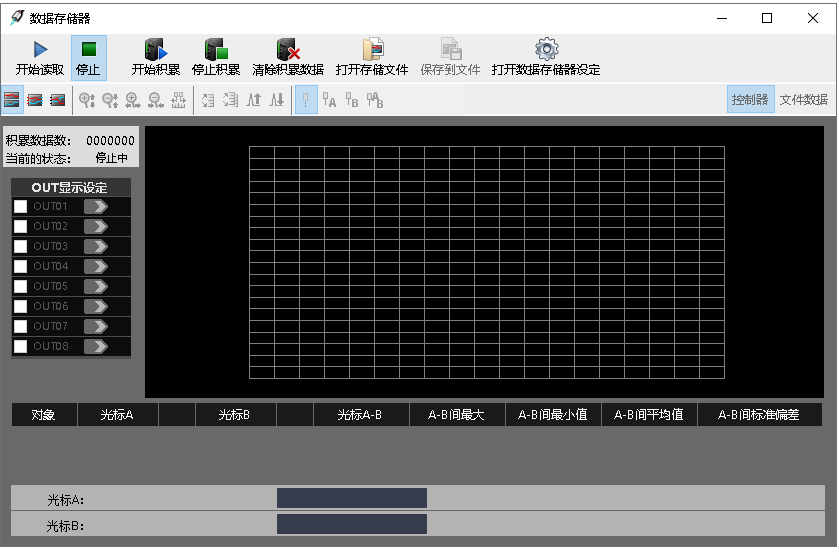The image size is (839, 552).
Task: Open the OUT07 chevron arrow
Action: (96, 327)
